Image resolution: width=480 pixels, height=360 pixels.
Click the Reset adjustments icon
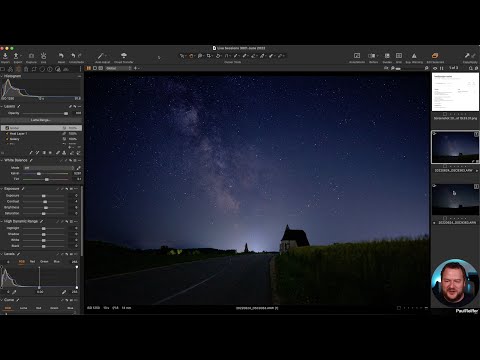61,56
